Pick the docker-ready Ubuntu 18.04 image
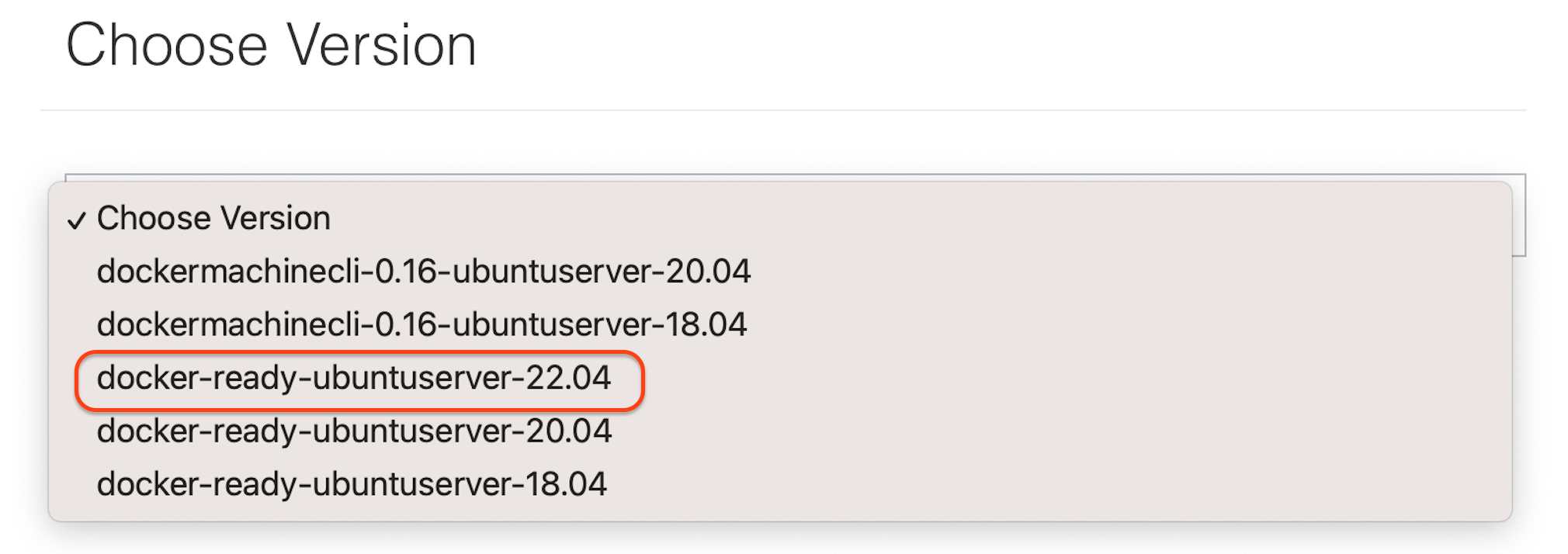Viewport: 1568px width, 554px height. point(352,484)
